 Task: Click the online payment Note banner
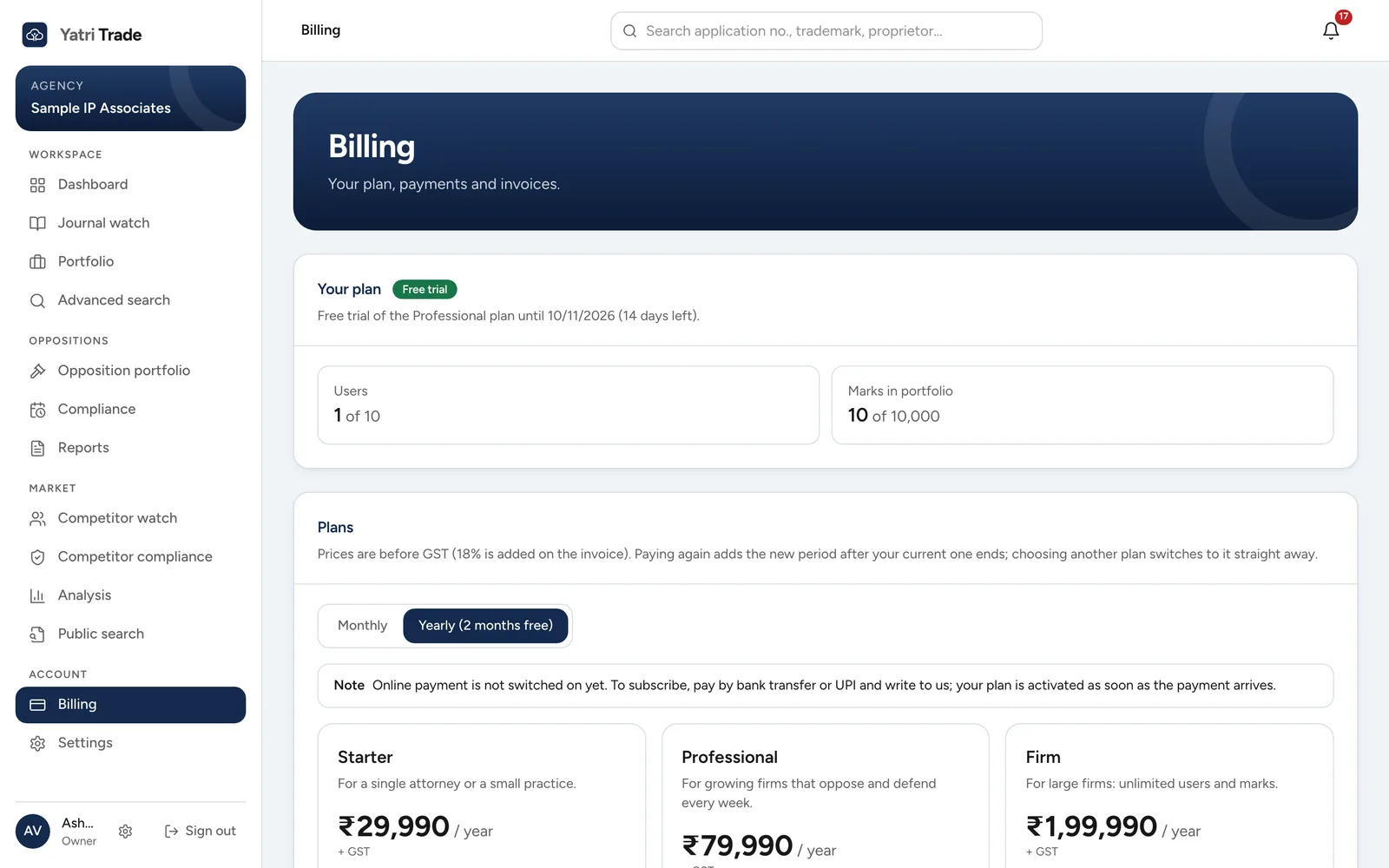(826, 686)
